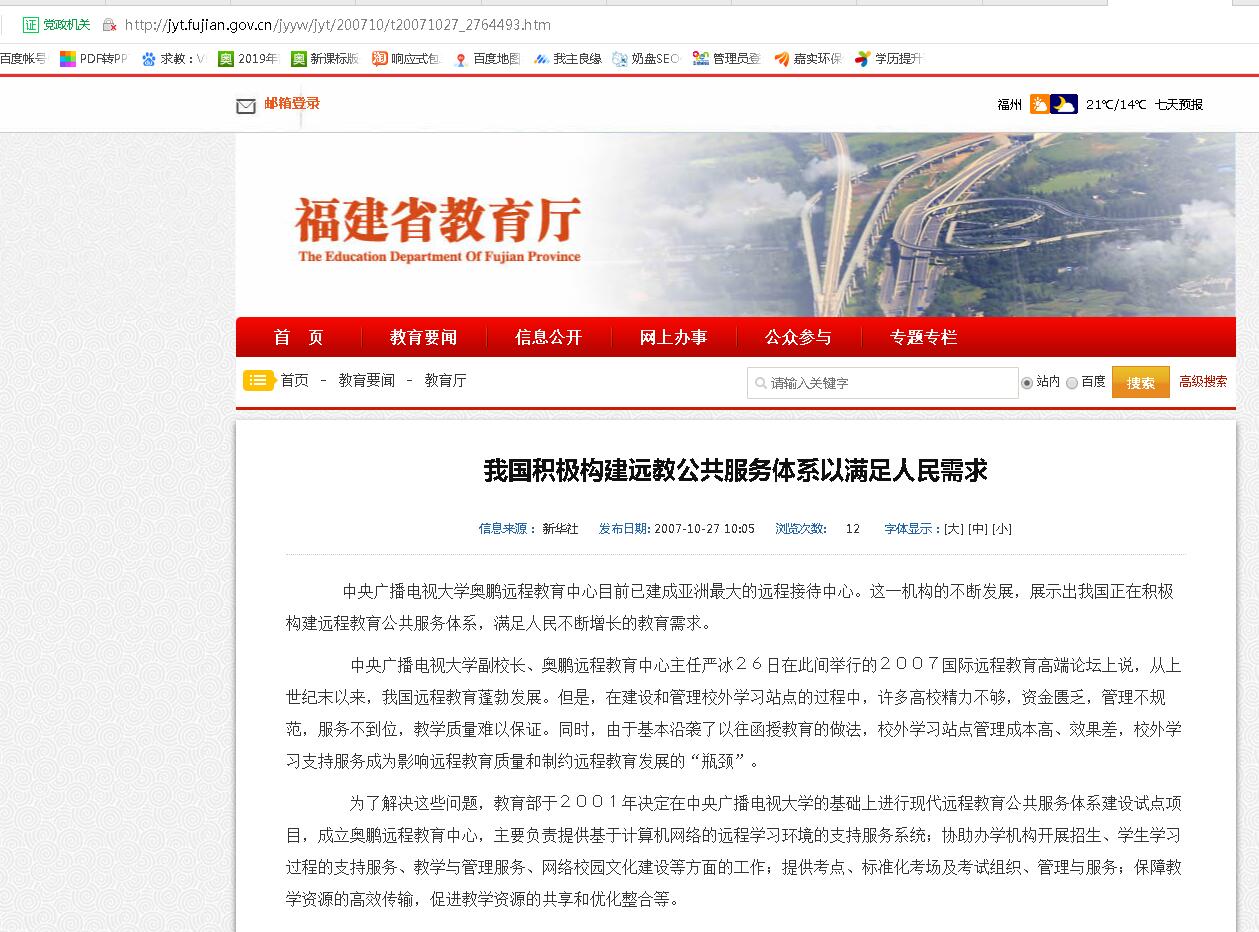Open the 管理员登录 bookmark
Image resolution: width=1259 pixels, height=932 pixels.
727,59
